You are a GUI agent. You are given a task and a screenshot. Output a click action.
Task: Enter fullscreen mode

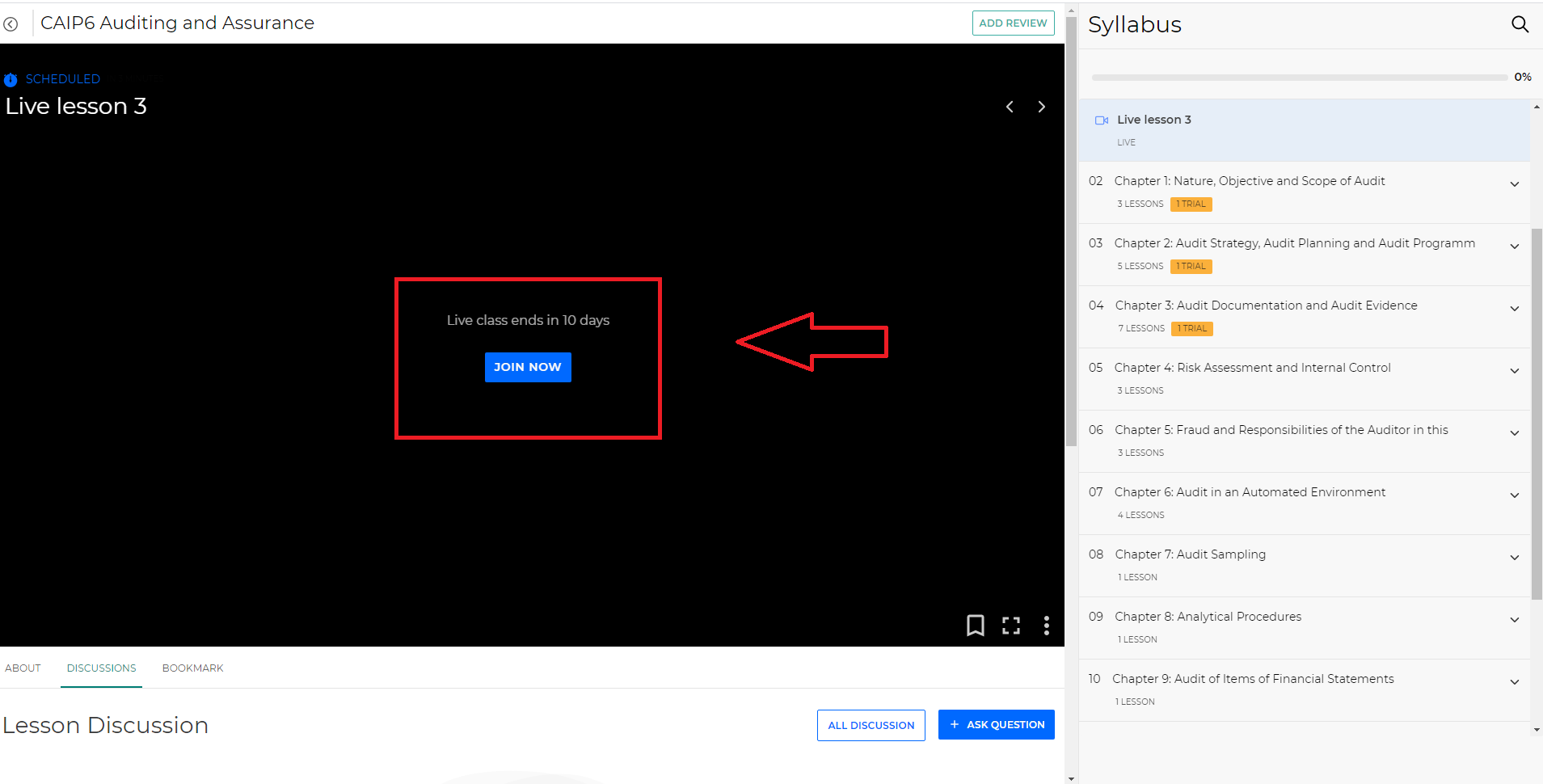click(1011, 626)
